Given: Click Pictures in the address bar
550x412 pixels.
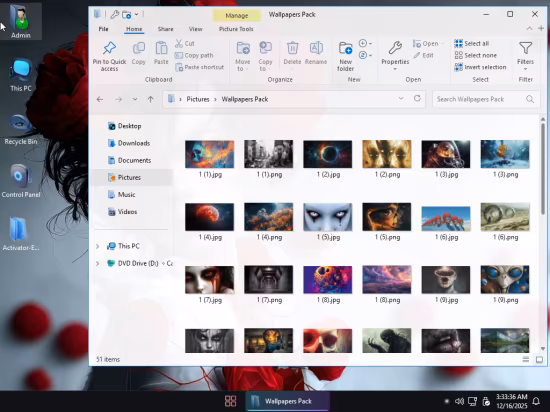Looking at the screenshot, I should coord(198,99).
